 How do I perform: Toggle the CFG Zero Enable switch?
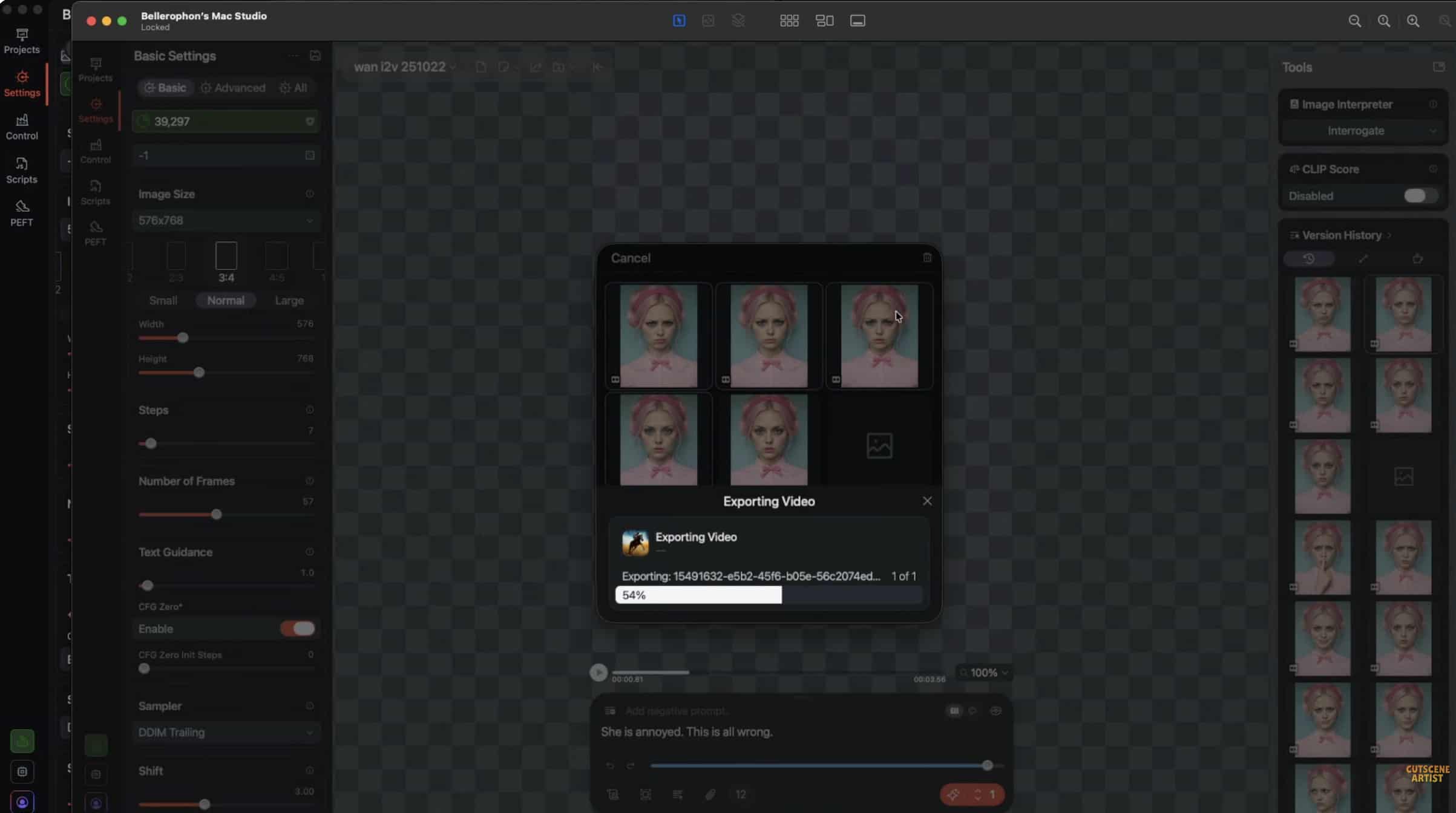tap(297, 629)
